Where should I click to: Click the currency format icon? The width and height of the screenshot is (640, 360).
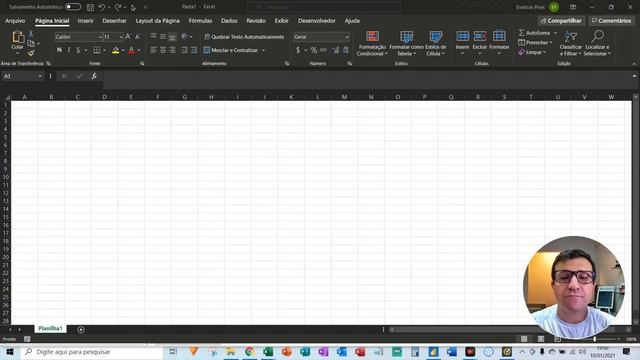tap(298, 50)
